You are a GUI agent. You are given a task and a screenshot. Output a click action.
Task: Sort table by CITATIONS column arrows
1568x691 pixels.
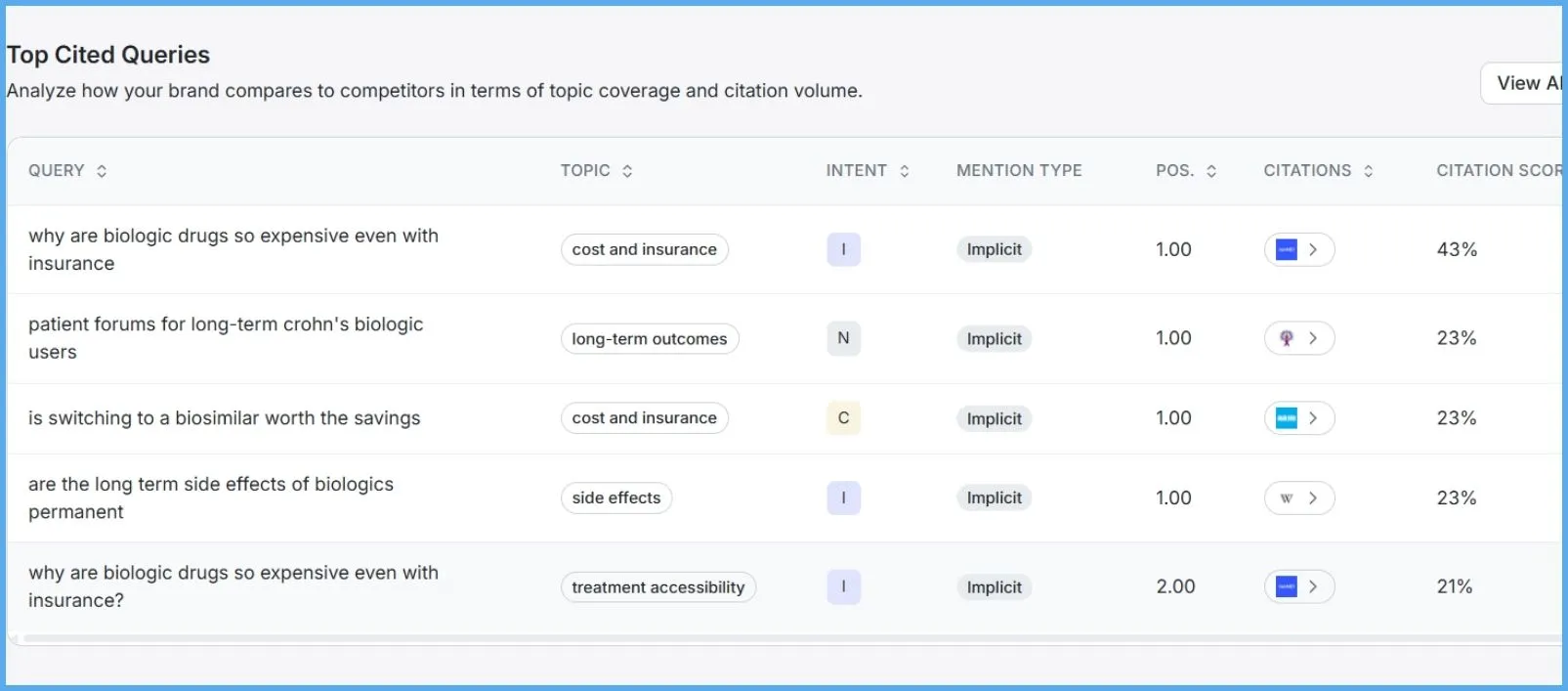1369,171
